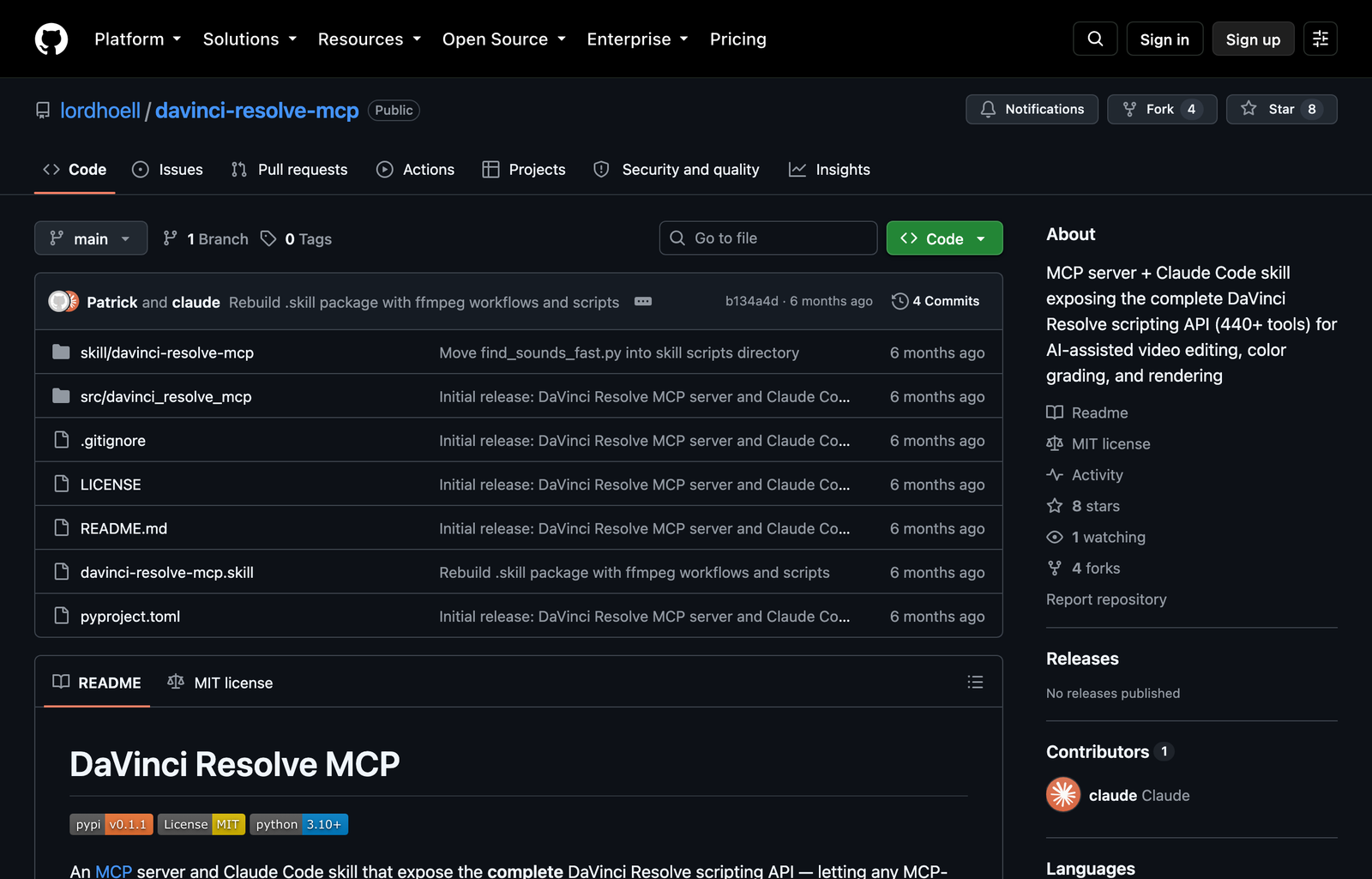View the 1 watching link
The height and width of the screenshot is (879, 1372).
[1096, 537]
